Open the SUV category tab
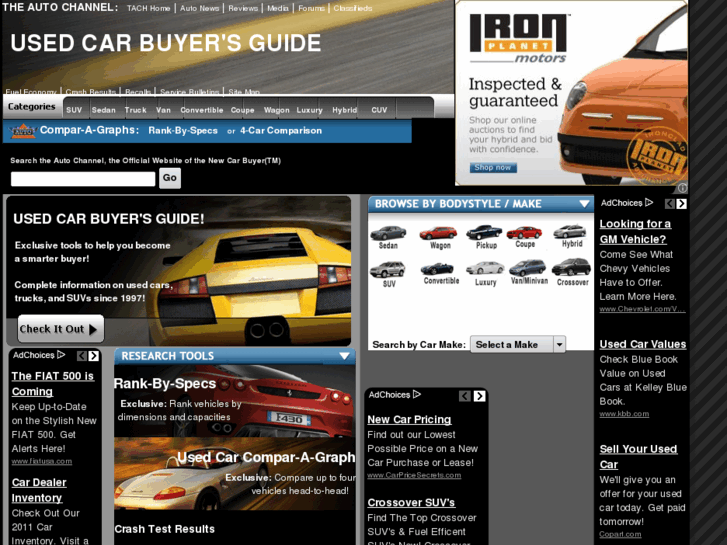The width and height of the screenshot is (727, 545). pos(74,110)
